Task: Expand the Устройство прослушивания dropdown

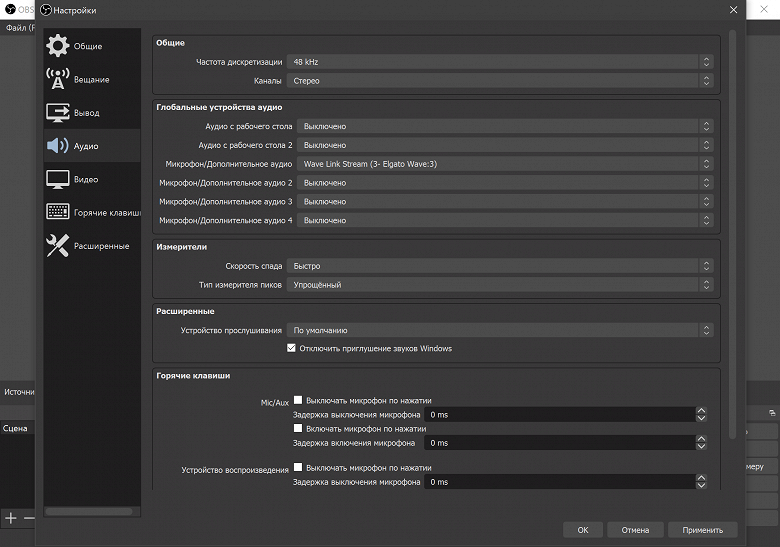Action: point(500,330)
